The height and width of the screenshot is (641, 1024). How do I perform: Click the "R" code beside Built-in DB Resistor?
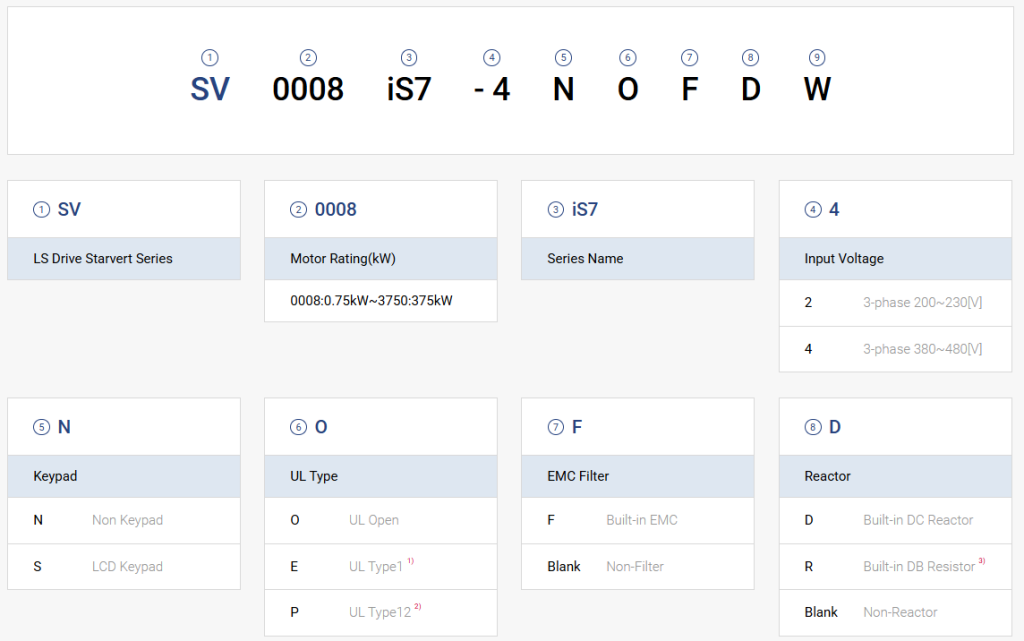pyautogui.click(x=808, y=567)
